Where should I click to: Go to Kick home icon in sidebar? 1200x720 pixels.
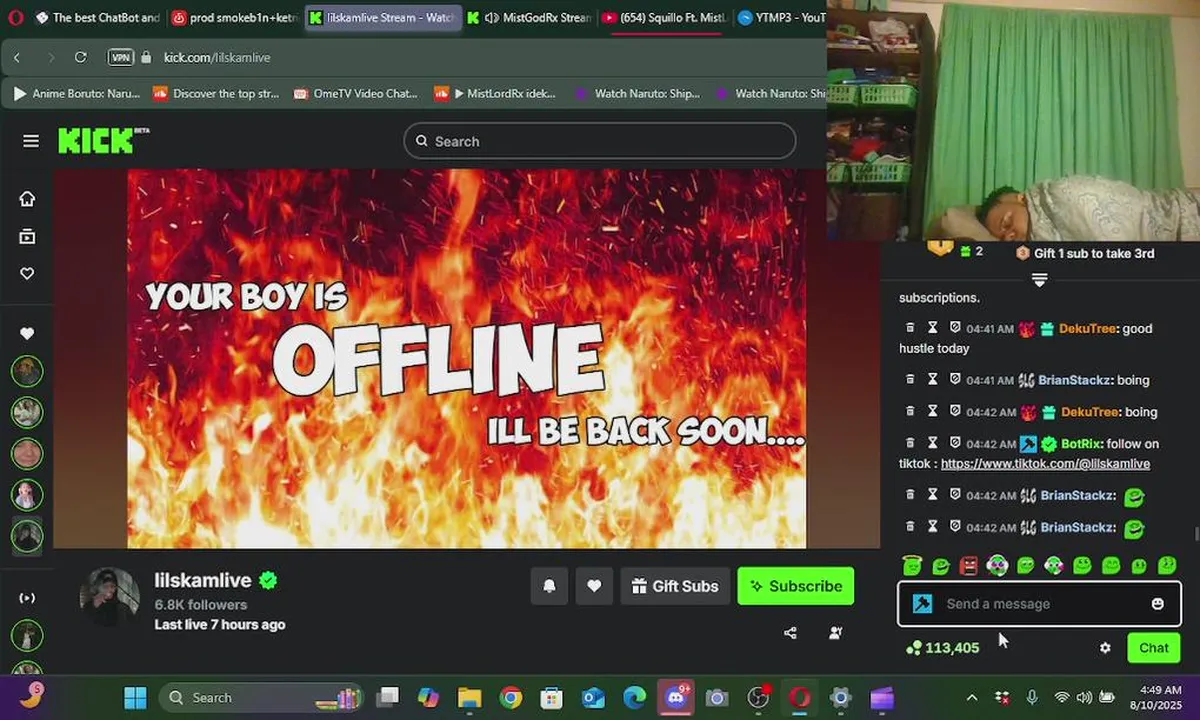(x=27, y=198)
